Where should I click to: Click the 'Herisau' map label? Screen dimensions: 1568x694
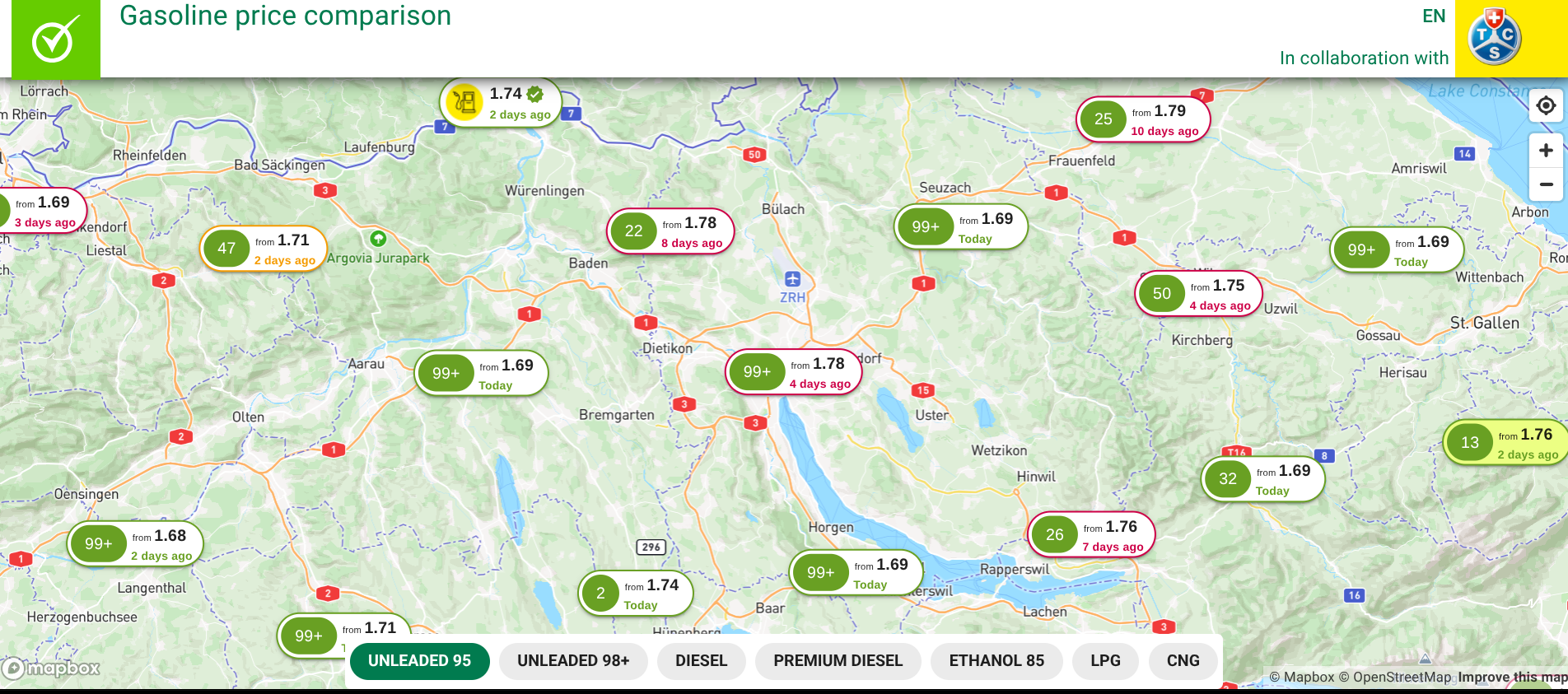click(1402, 373)
